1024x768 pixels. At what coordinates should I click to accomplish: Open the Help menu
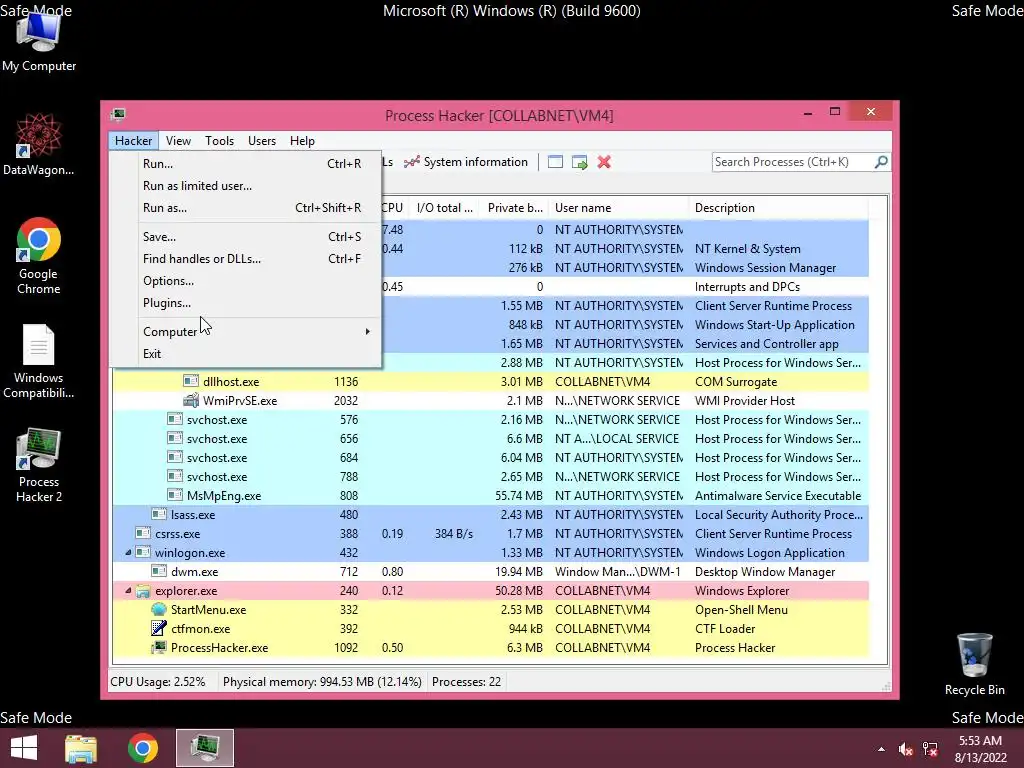[x=302, y=140]
